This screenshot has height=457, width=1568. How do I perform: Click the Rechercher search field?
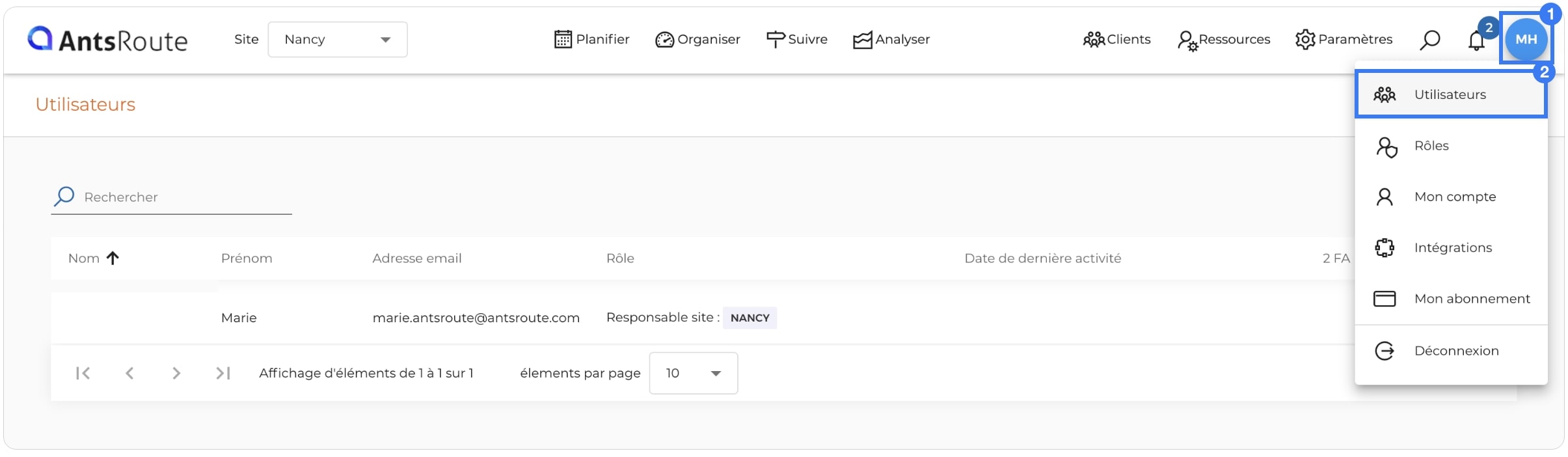[172, 197]
